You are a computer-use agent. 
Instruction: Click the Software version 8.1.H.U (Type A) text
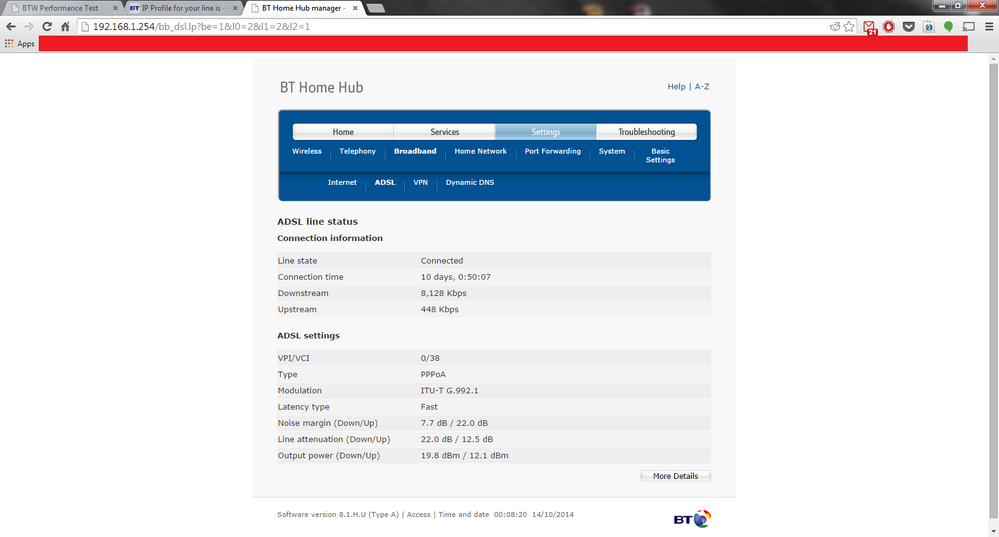[x=338, y=515]
